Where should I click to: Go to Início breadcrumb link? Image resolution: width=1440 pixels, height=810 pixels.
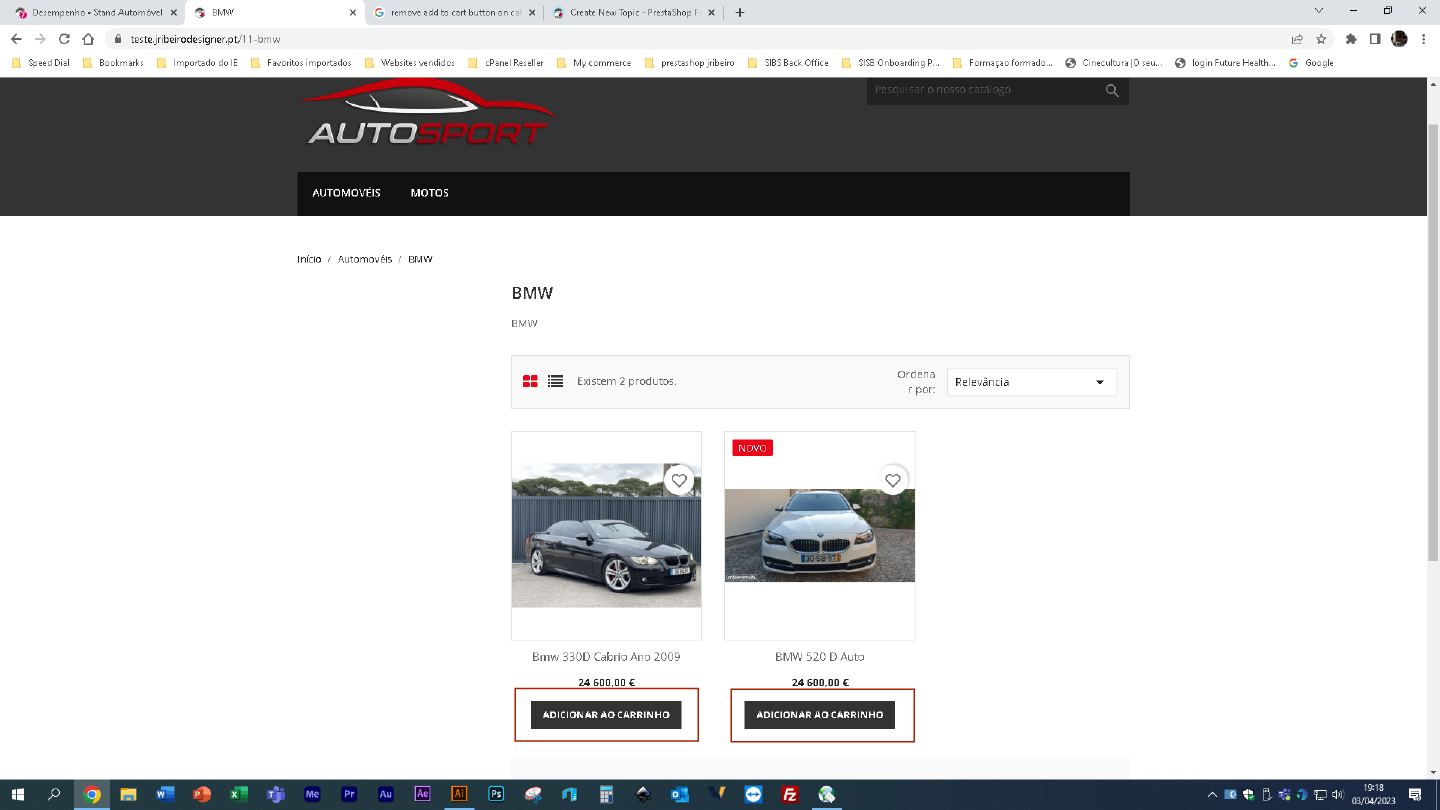[309, 259]
